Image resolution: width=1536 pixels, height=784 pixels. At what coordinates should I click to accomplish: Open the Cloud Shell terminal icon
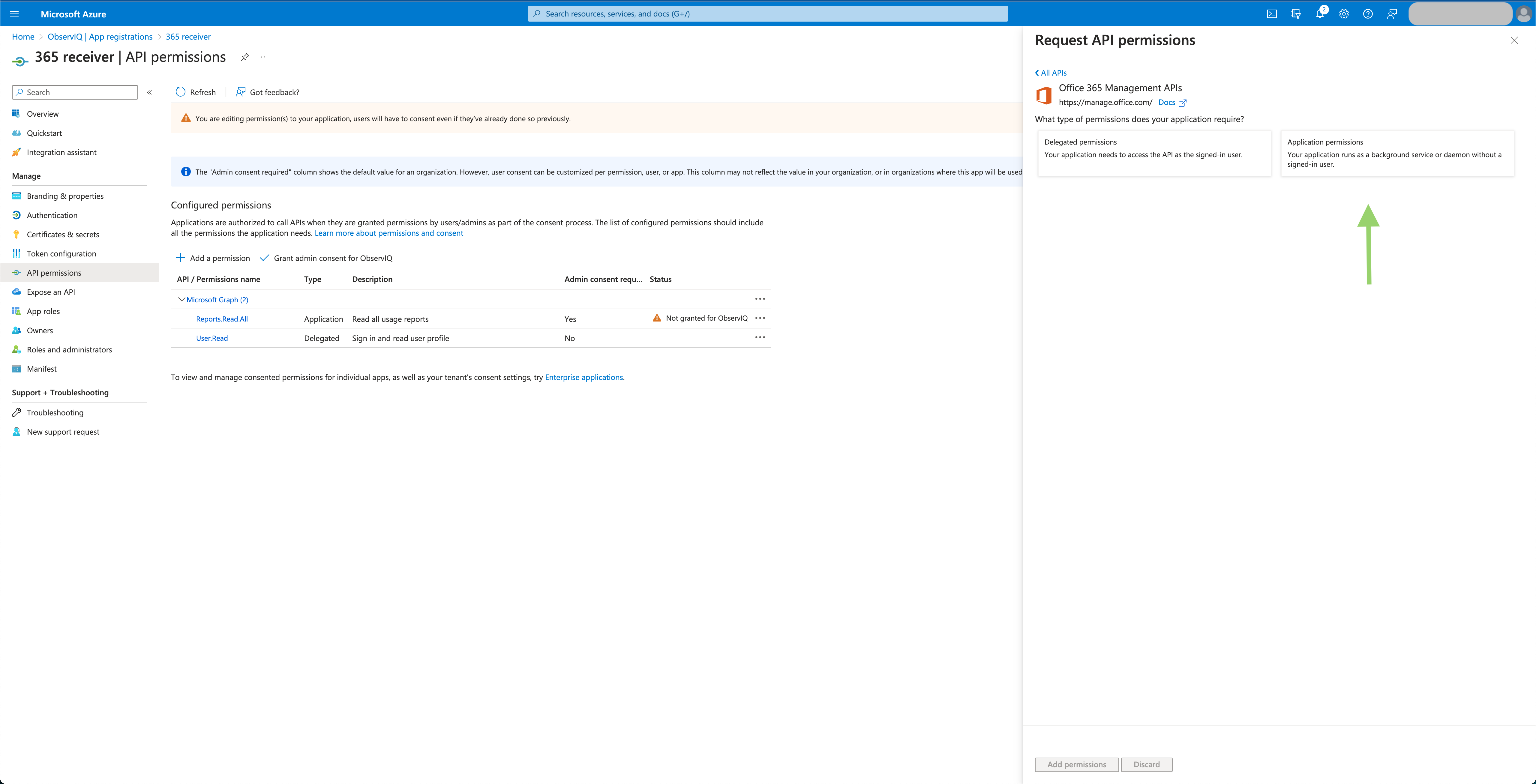(1272, 13)
